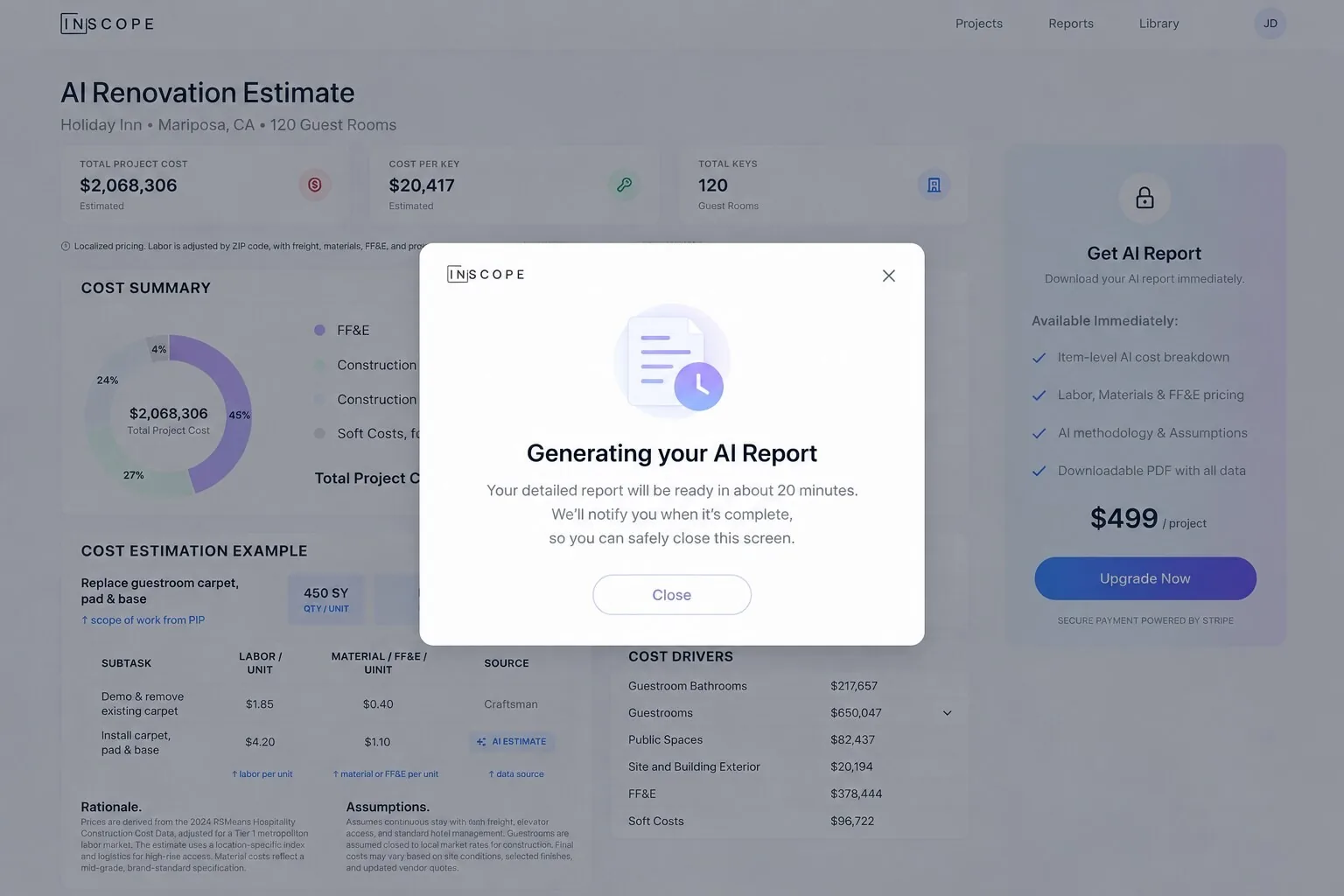Open the Library nav item
The height and width of the screenshot is (896, 1344).
[x=1159, y=24]
